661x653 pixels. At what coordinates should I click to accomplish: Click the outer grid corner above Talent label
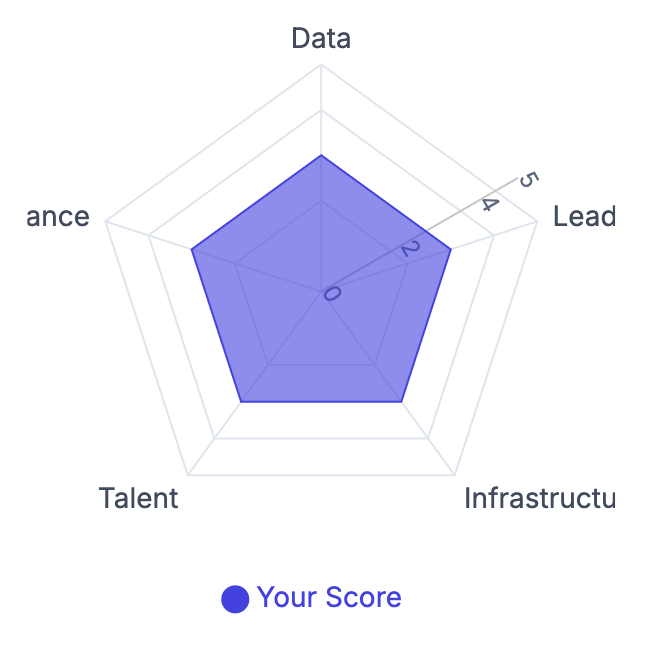[187, 475]
